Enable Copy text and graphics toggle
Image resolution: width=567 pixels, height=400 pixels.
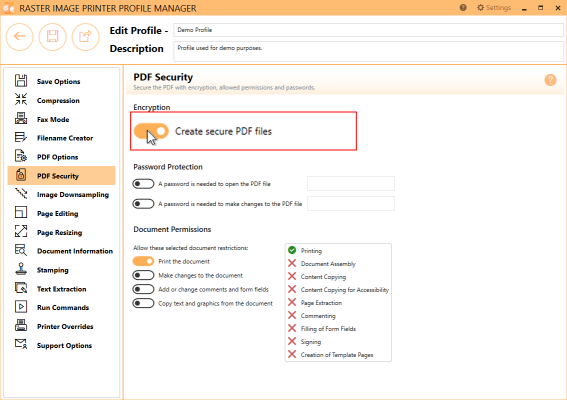click(x=143, y=303)
